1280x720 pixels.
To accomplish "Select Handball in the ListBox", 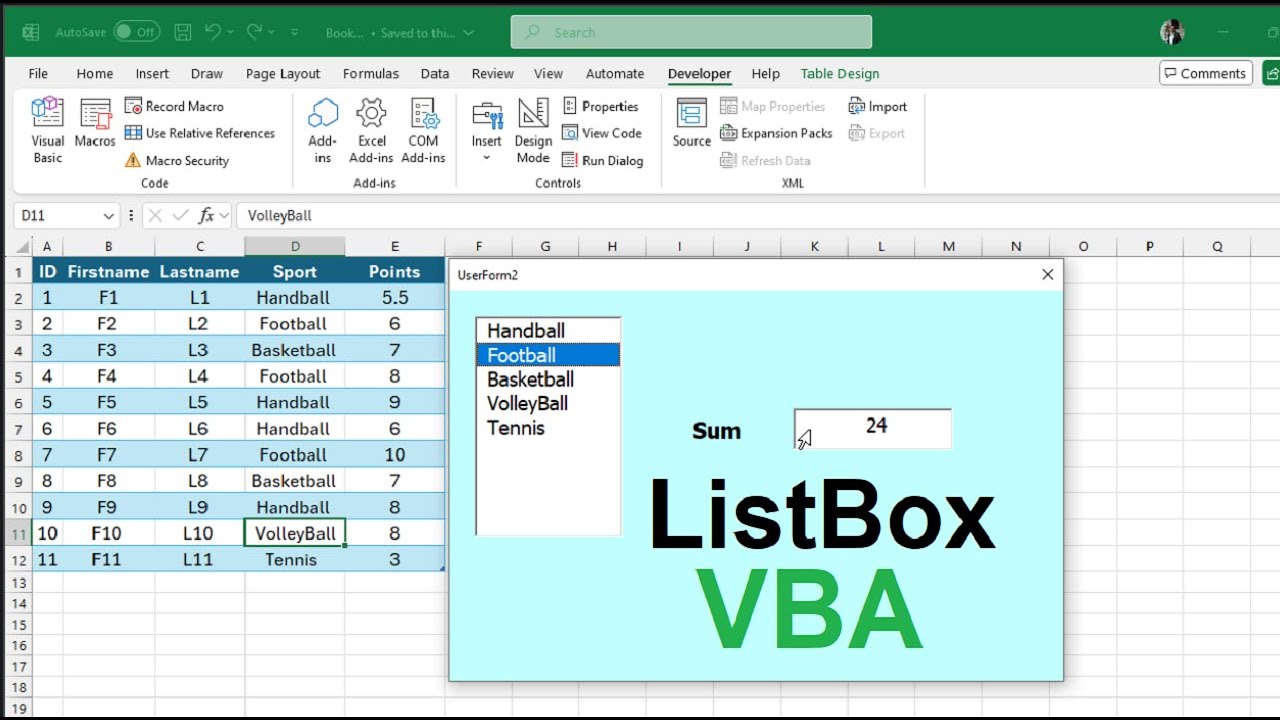I will pos(548,331).
